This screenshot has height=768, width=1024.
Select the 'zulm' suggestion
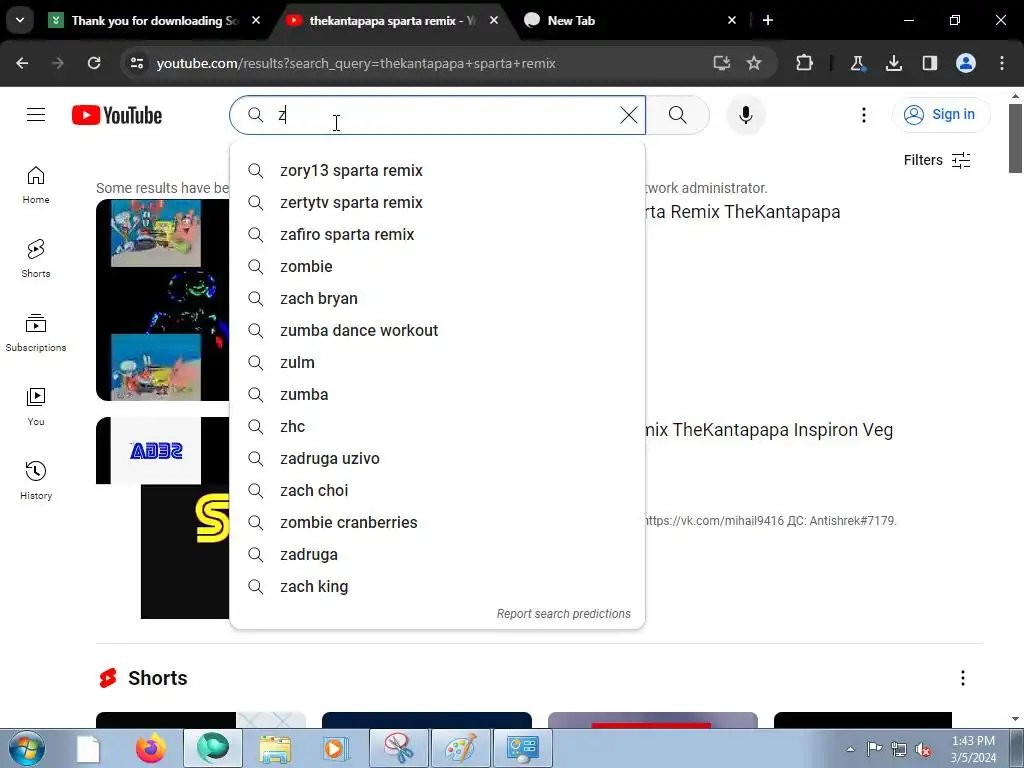437,362
